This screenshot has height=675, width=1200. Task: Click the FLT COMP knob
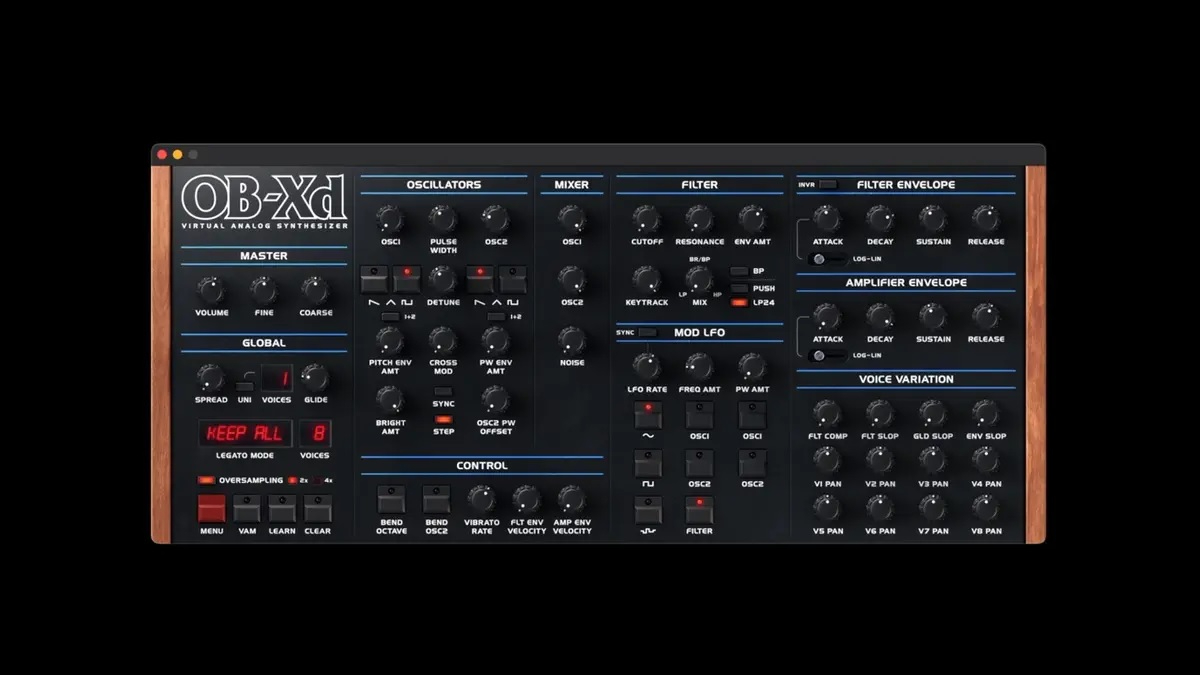pos(827,414)
